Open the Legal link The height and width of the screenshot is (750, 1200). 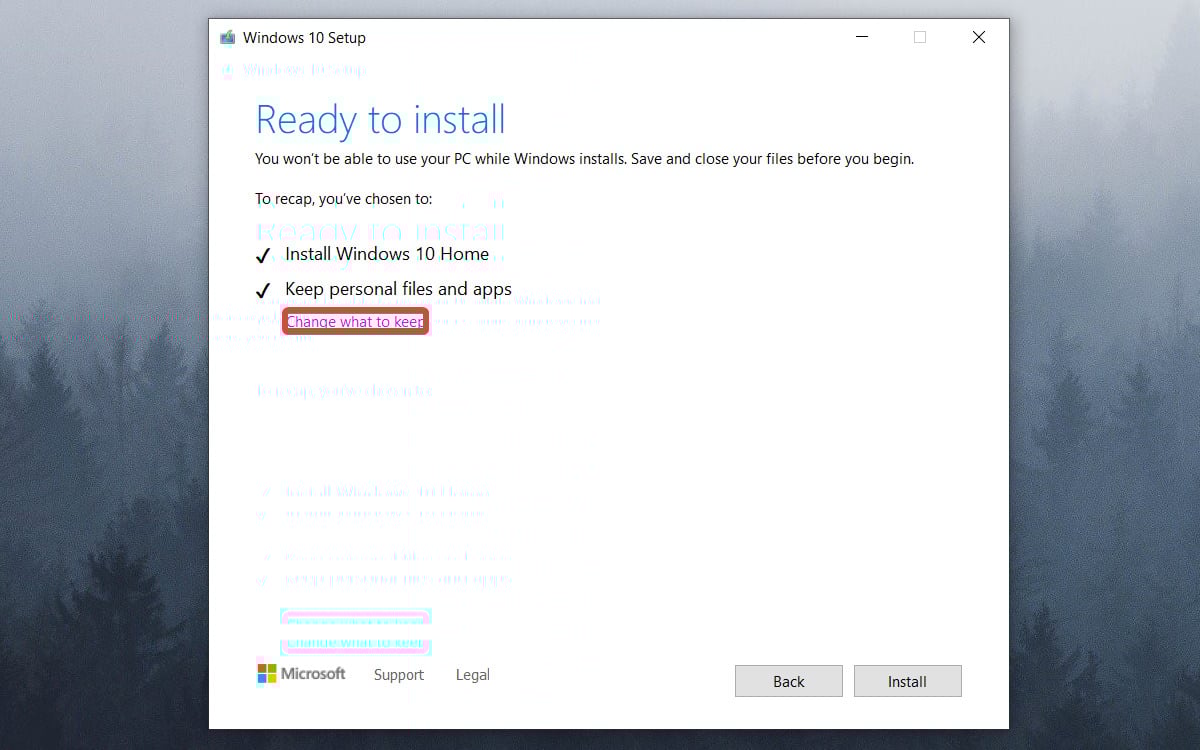pos(472,675)
